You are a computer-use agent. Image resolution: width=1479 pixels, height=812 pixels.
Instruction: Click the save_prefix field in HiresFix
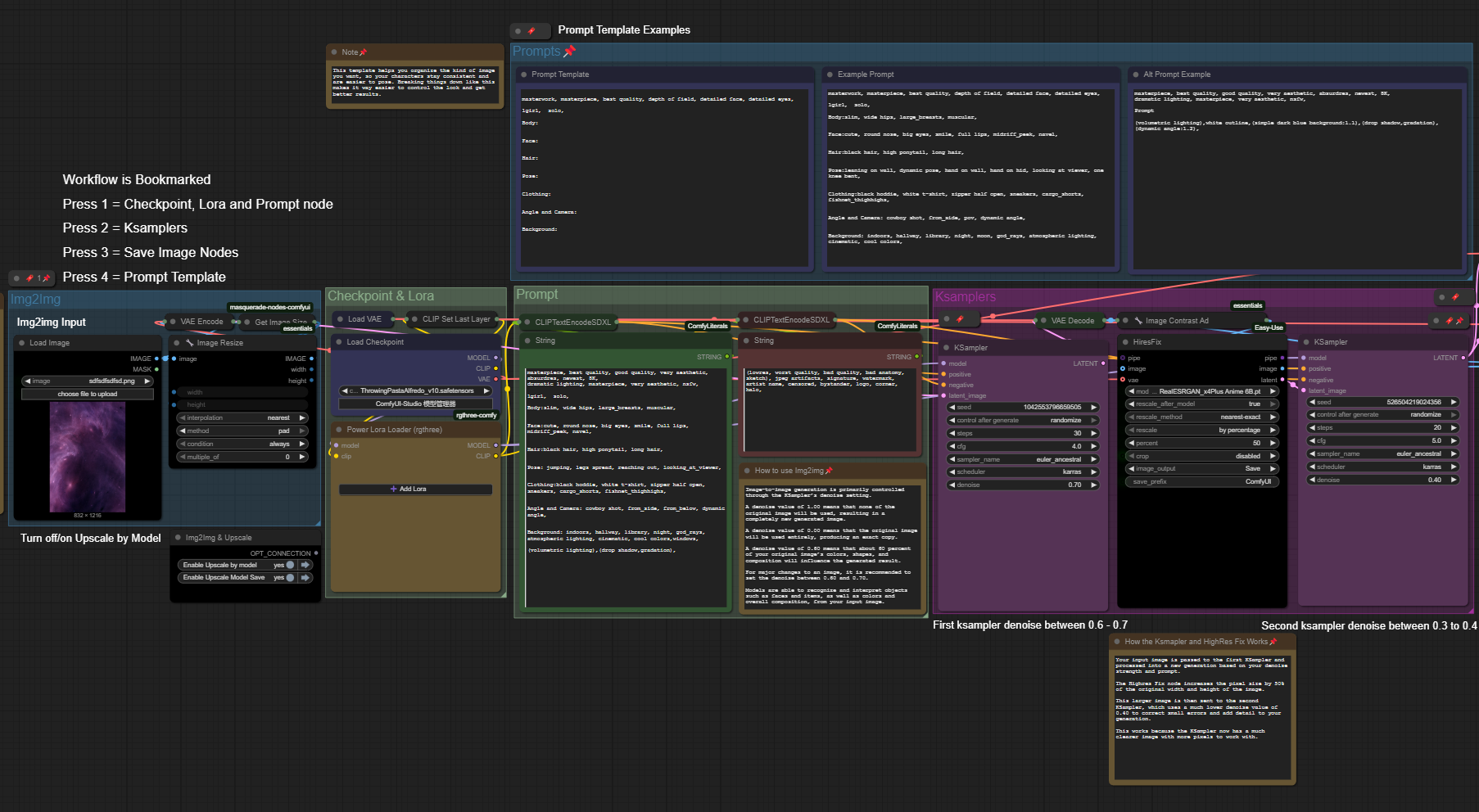point(1201,481)
